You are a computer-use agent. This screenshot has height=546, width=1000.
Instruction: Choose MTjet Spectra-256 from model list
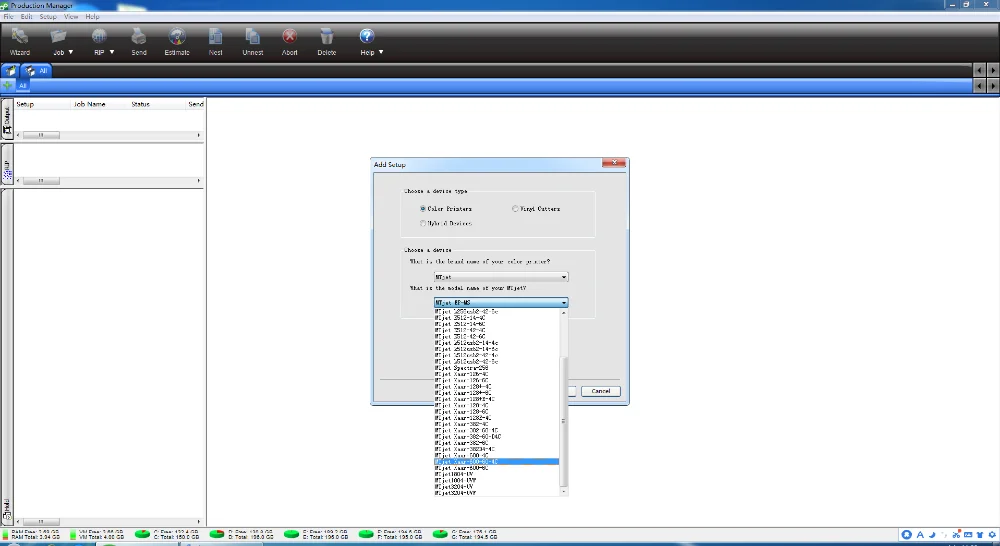[496, 368]
